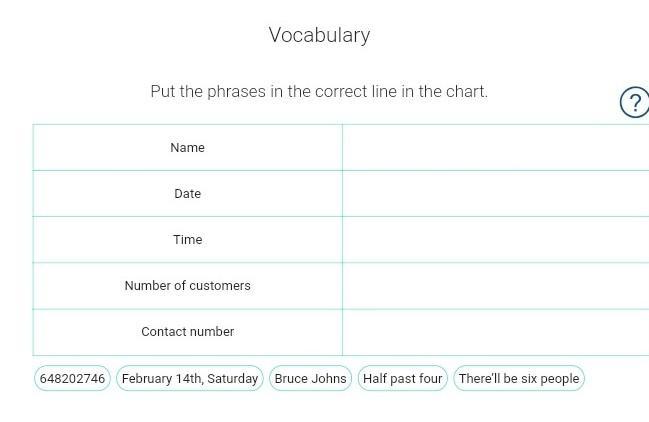
Task: Click the empty cell beside Time
Action: pyautogui.click(x=496, y=239)
